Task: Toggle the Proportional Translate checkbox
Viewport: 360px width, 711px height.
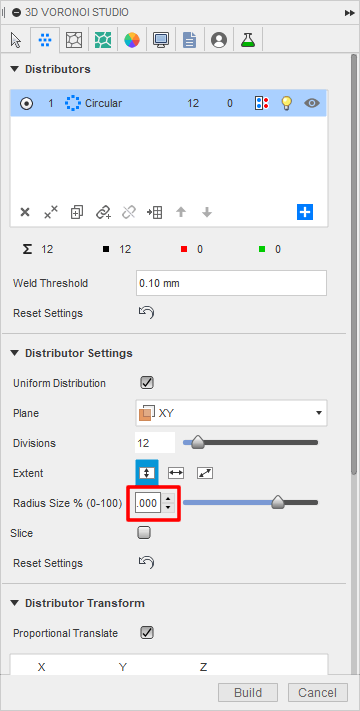Action: click(146, 633)
